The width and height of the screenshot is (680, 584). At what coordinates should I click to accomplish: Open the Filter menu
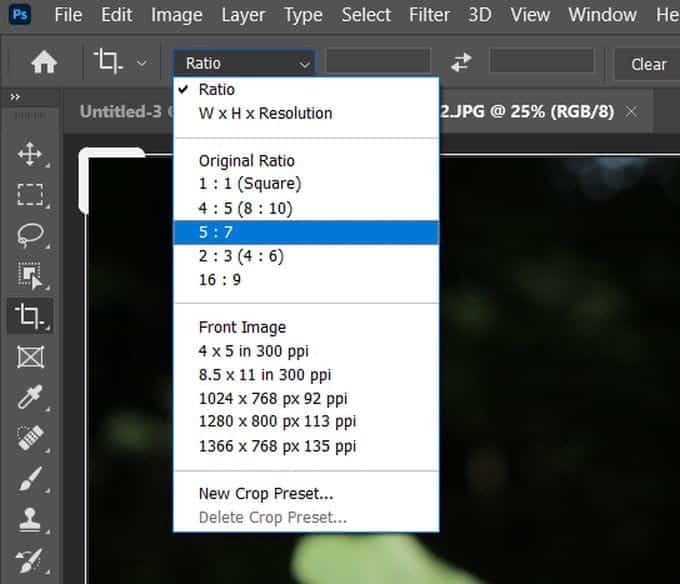429,15
